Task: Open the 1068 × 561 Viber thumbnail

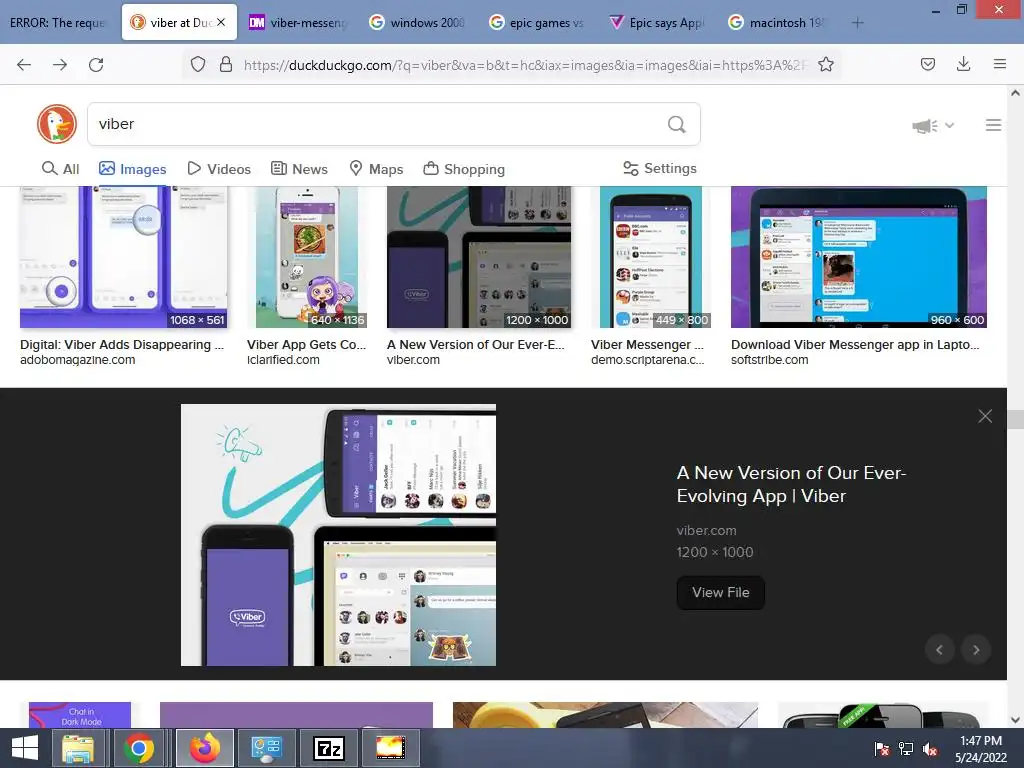Action: point(123,257)
